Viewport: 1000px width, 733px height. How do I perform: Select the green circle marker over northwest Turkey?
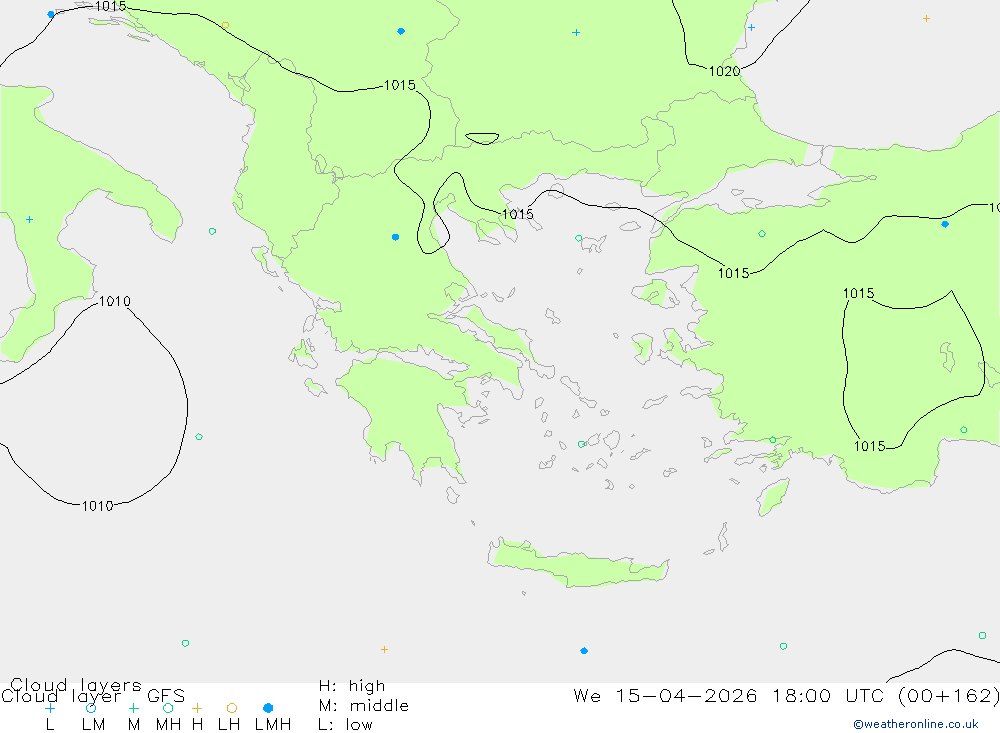click(x=761, y=234)
